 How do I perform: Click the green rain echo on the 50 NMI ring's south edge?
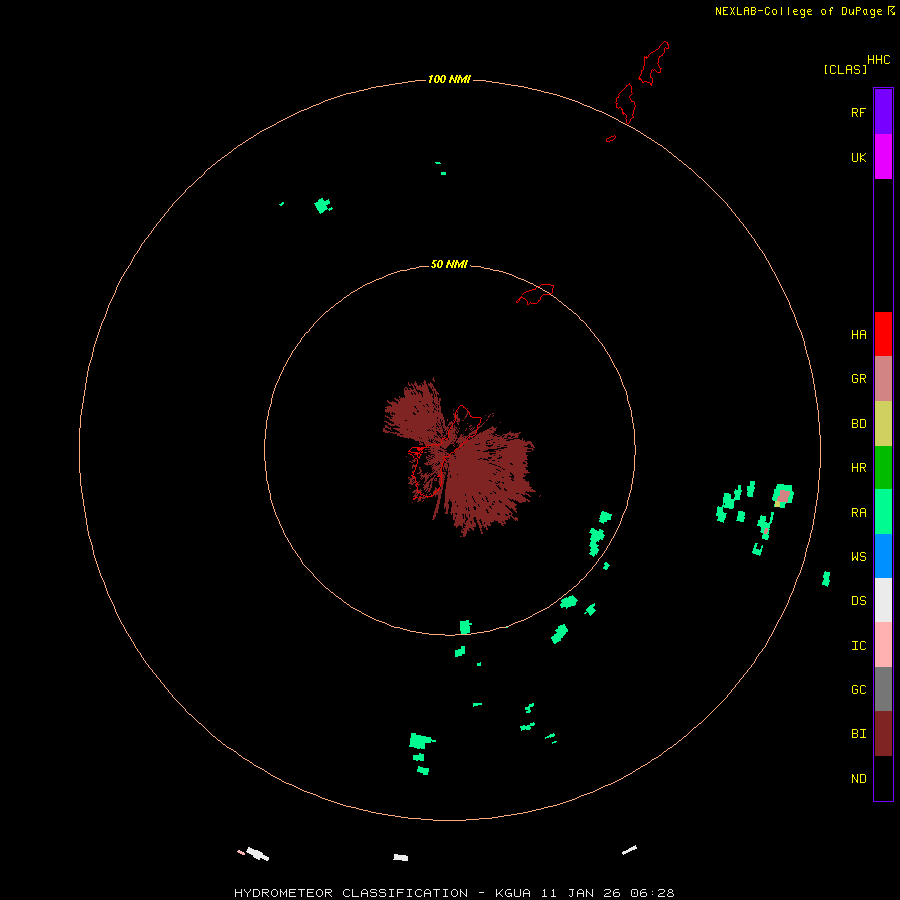(465, 627)
